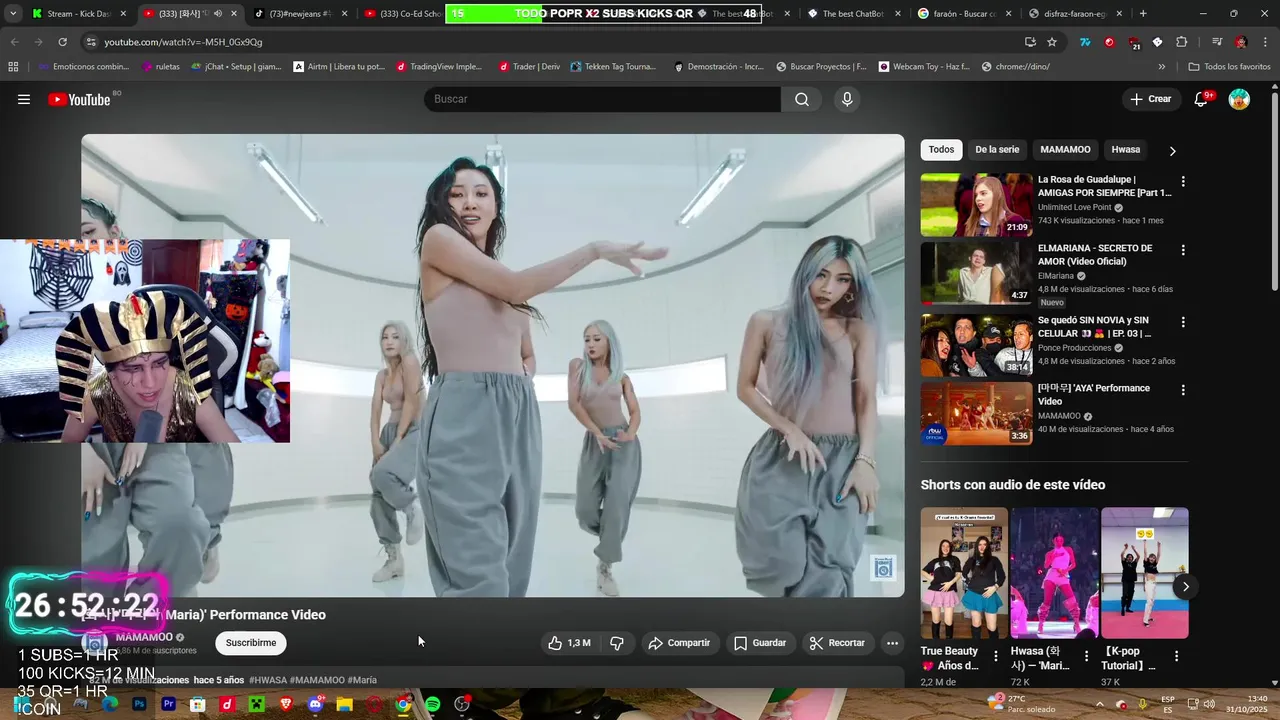Open La Rosa de Guadalupe video thumbnail
This screenshot has height=720, width=1280.
tap(976, 205)
